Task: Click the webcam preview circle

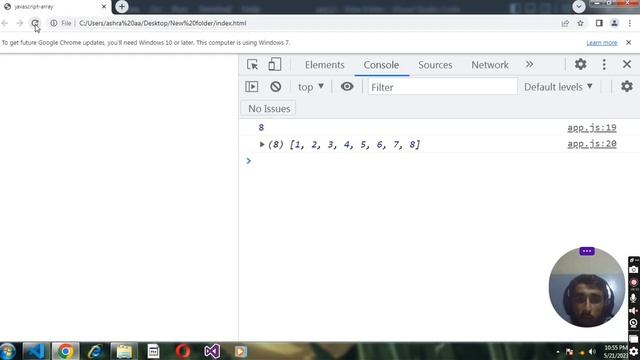Action: pos(587,288)
